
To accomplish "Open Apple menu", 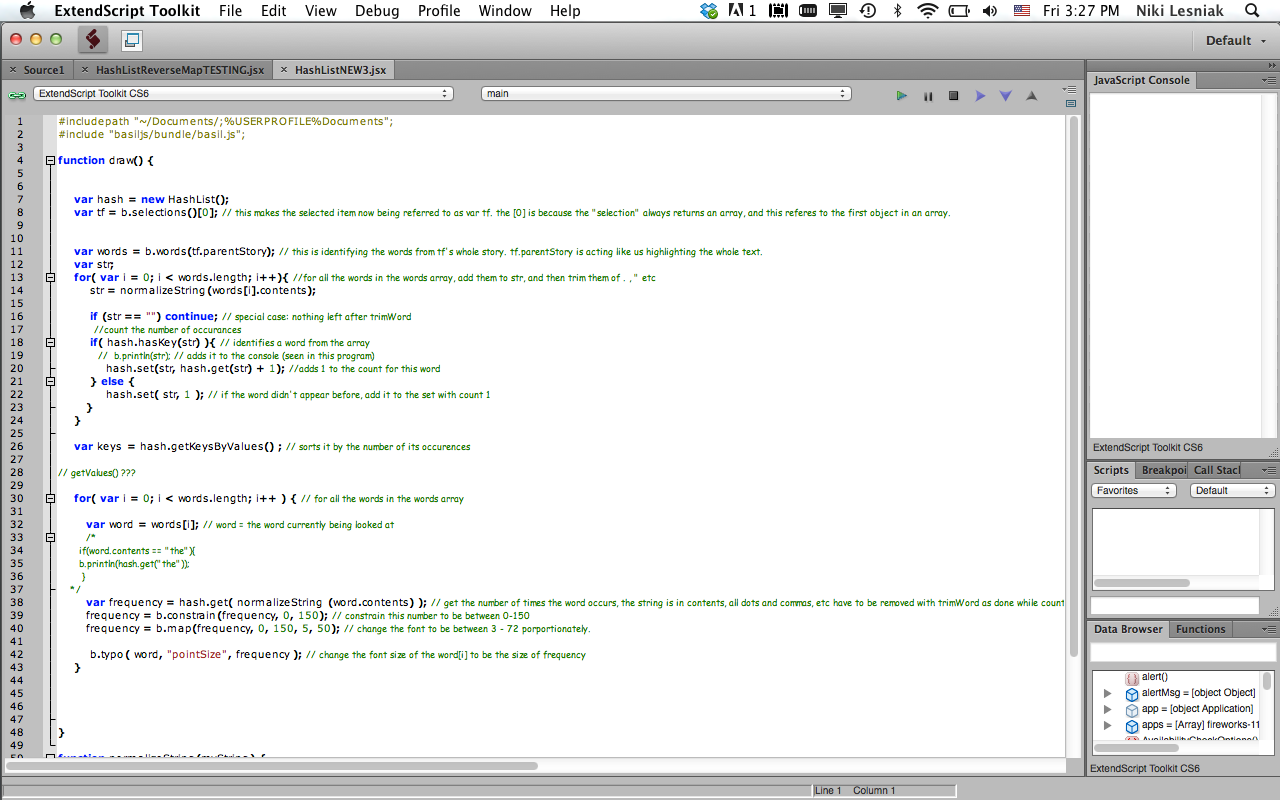I will pyautogui.click(x=27, y=11).
